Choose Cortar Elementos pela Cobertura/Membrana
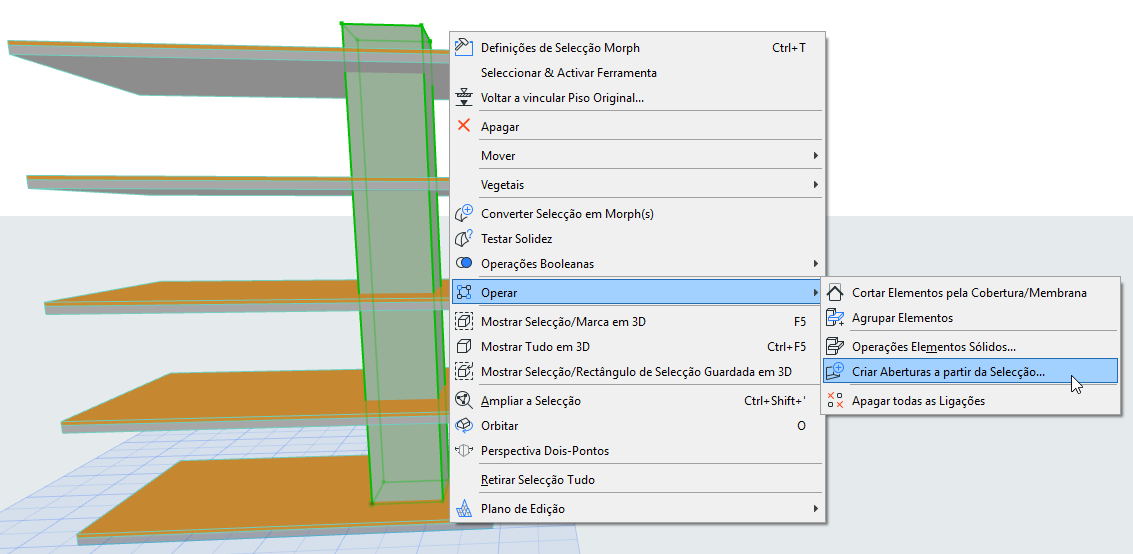 click(970, 293)
